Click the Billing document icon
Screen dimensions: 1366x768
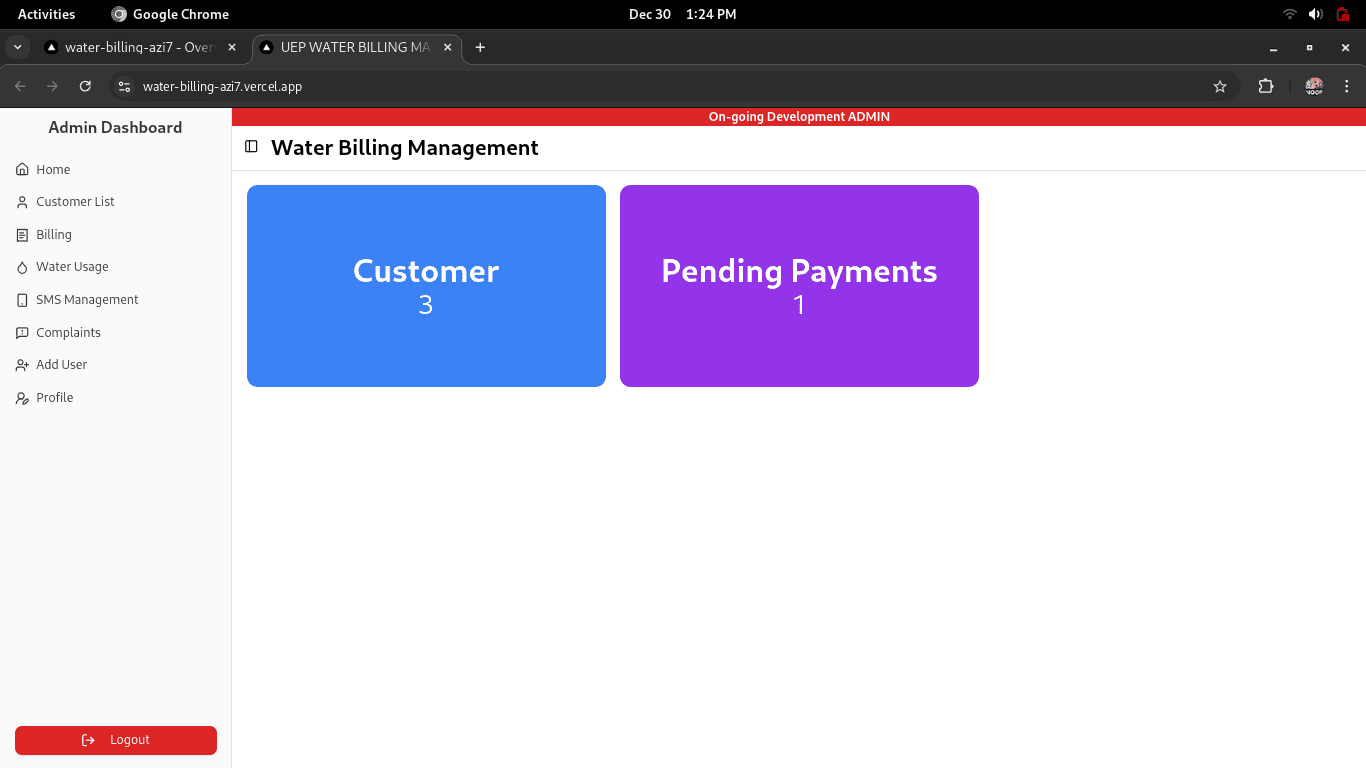[22, 235]
